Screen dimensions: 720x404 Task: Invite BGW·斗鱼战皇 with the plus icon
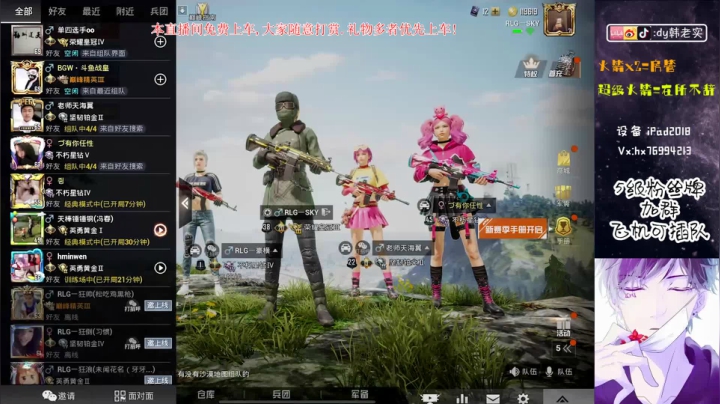click(160, 79)
